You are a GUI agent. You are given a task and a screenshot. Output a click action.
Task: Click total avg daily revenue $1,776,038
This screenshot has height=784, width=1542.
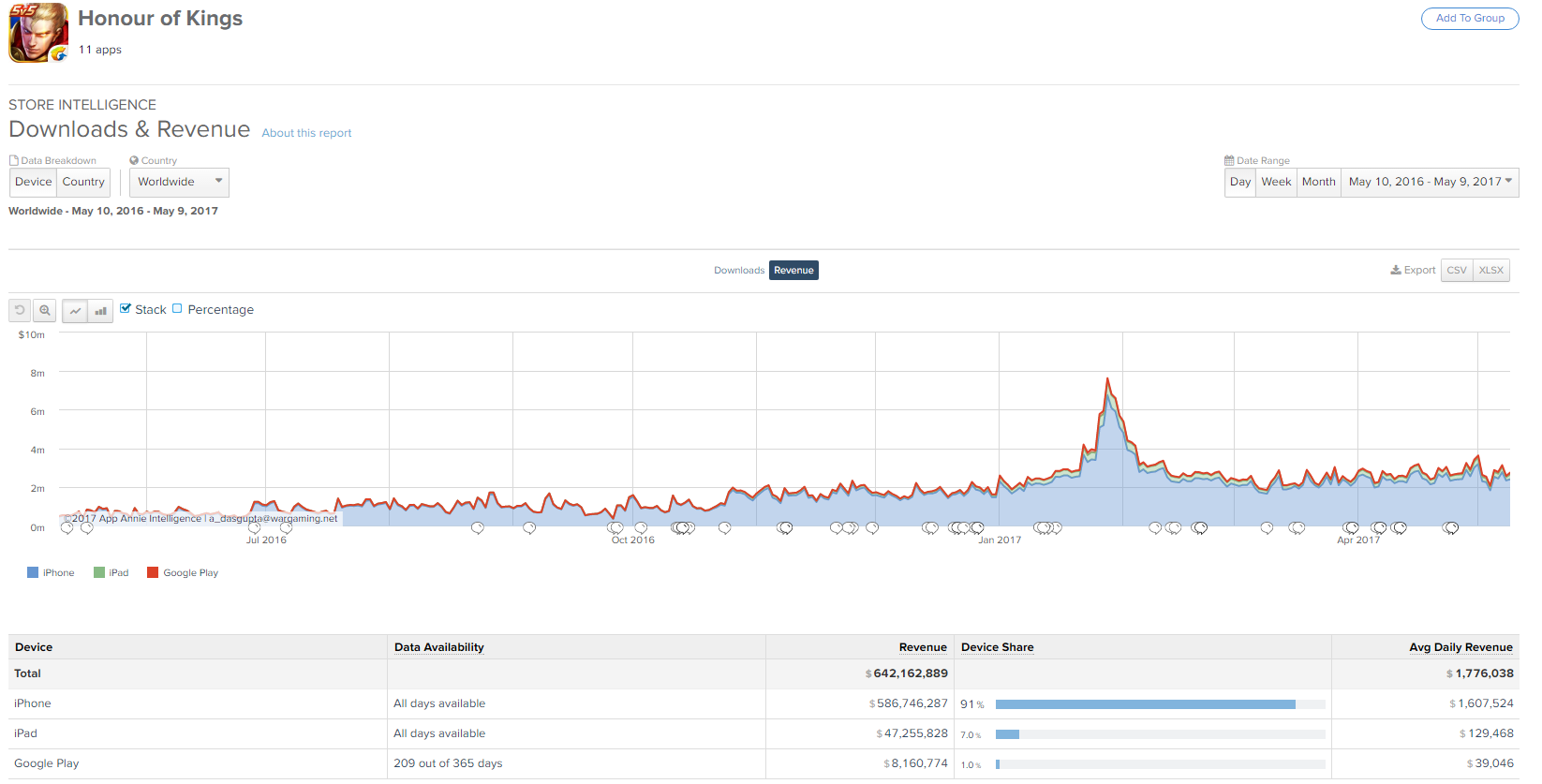click(x=1480, y=673)
